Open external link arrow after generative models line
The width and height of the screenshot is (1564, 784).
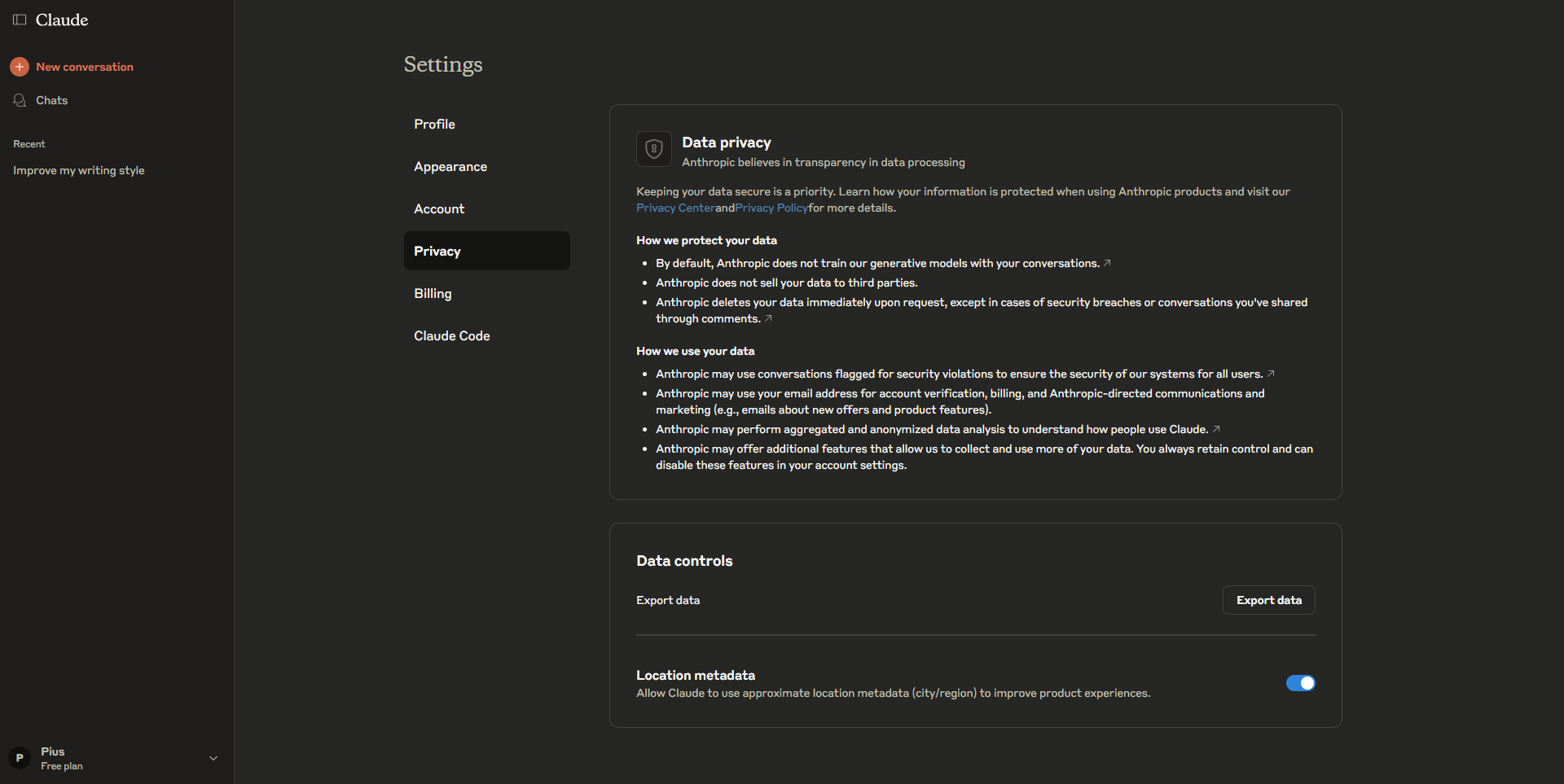(1107, 263)
